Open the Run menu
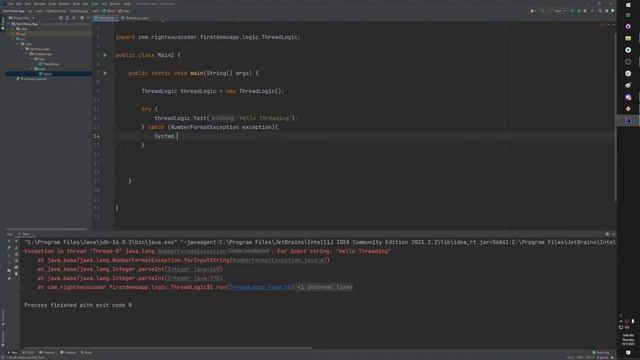 (x=85, y=4)
